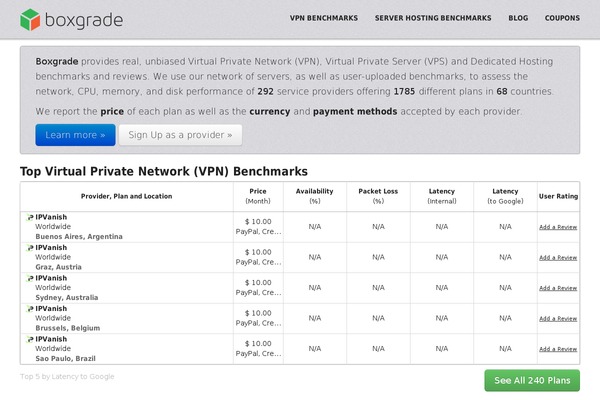The height and width of the screenshot is (400, 600).
Task: Click the boxgrade wordmark text
Action: coord(84,20)
